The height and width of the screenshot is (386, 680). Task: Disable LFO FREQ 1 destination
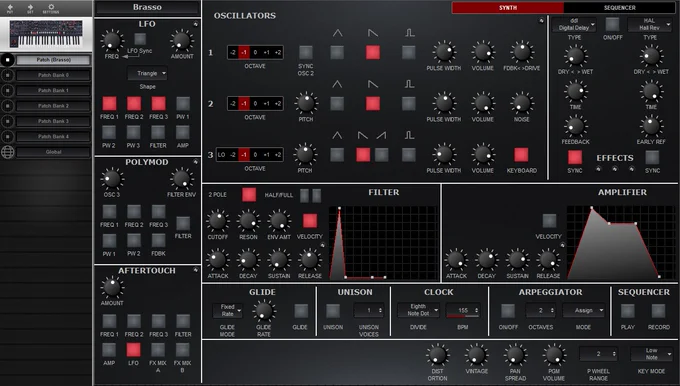pyautogui.click(x=109, y=104)
